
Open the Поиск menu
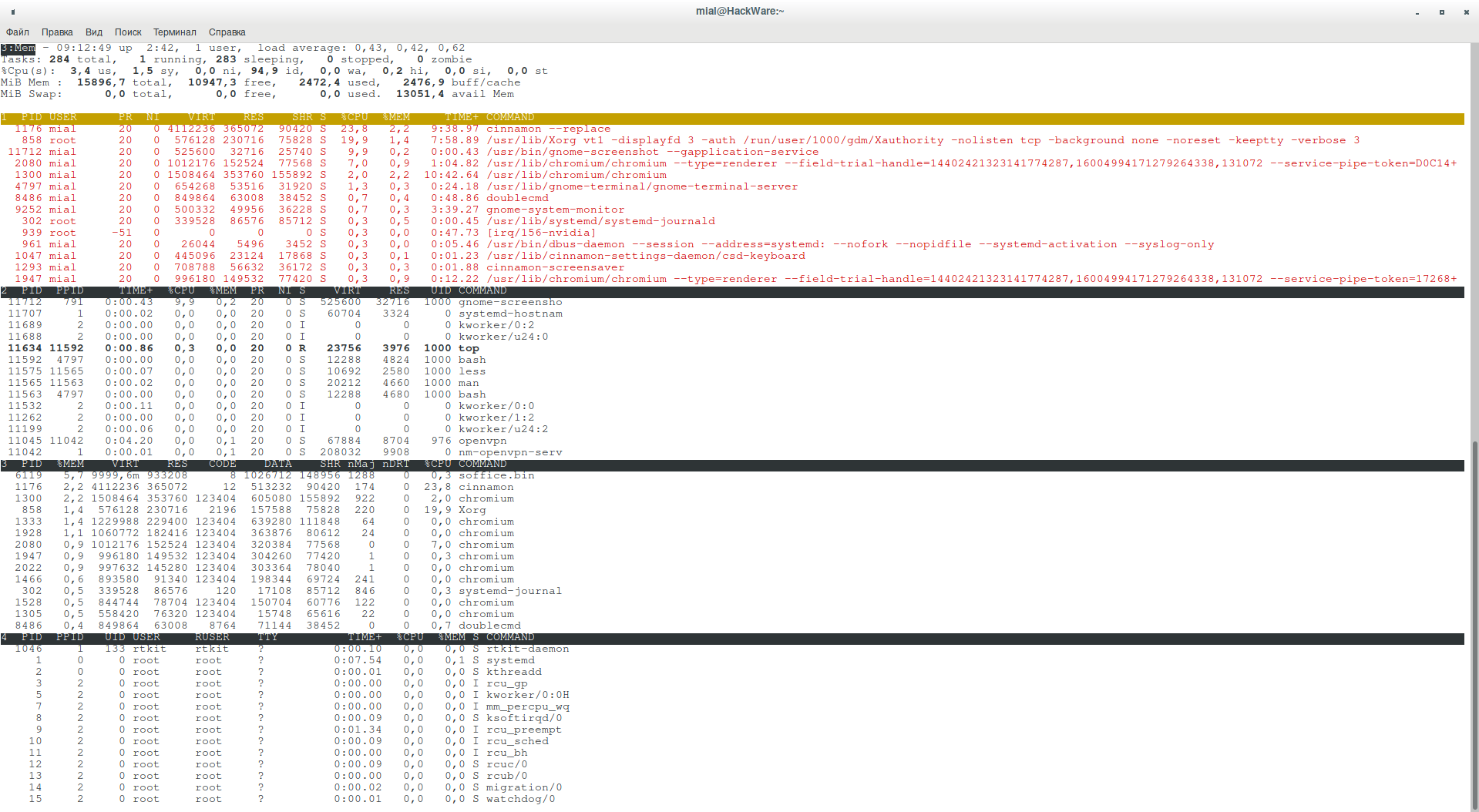click(128, 32)
